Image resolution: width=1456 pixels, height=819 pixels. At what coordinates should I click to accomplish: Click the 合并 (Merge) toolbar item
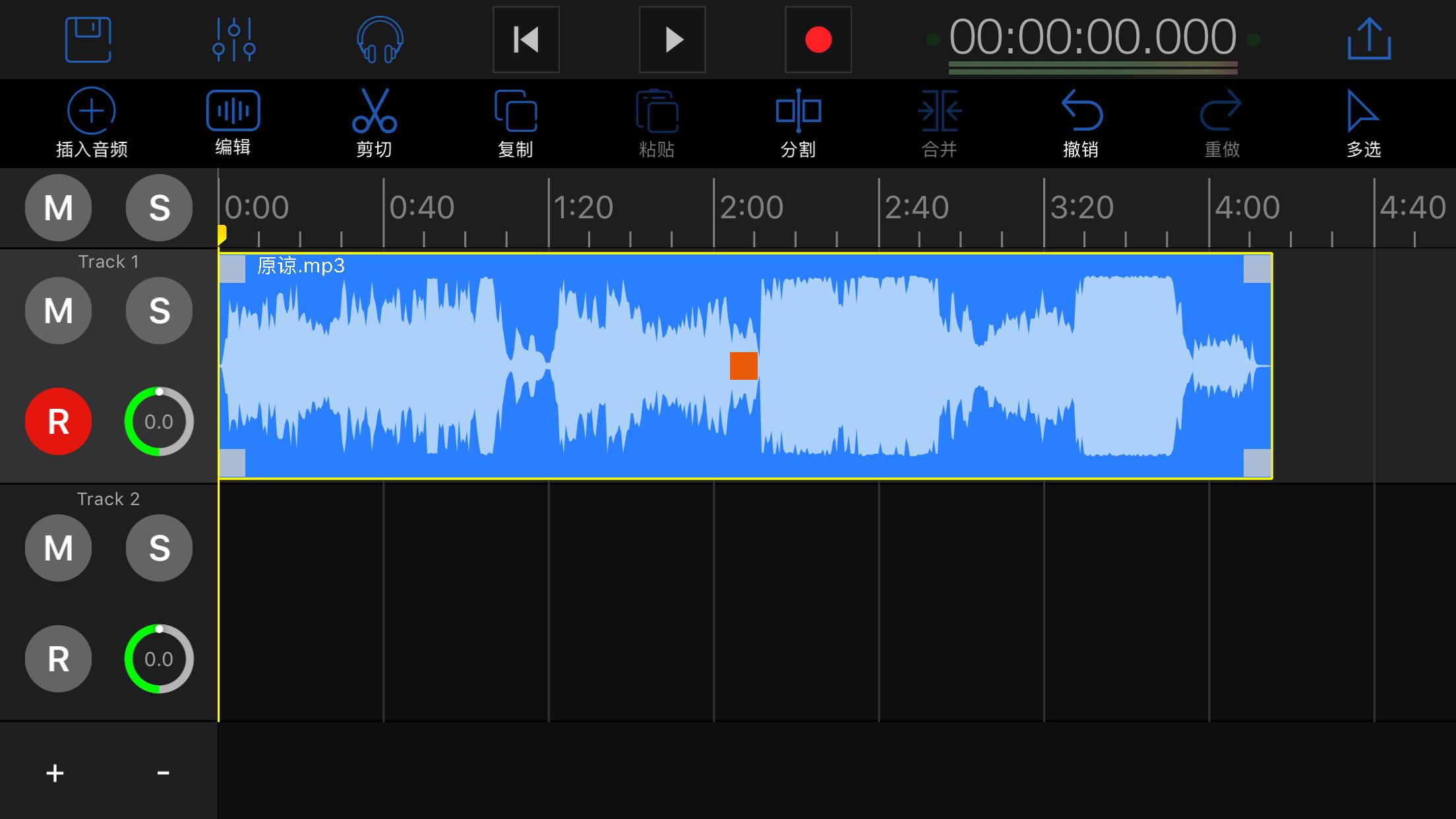tap(940, 123)
